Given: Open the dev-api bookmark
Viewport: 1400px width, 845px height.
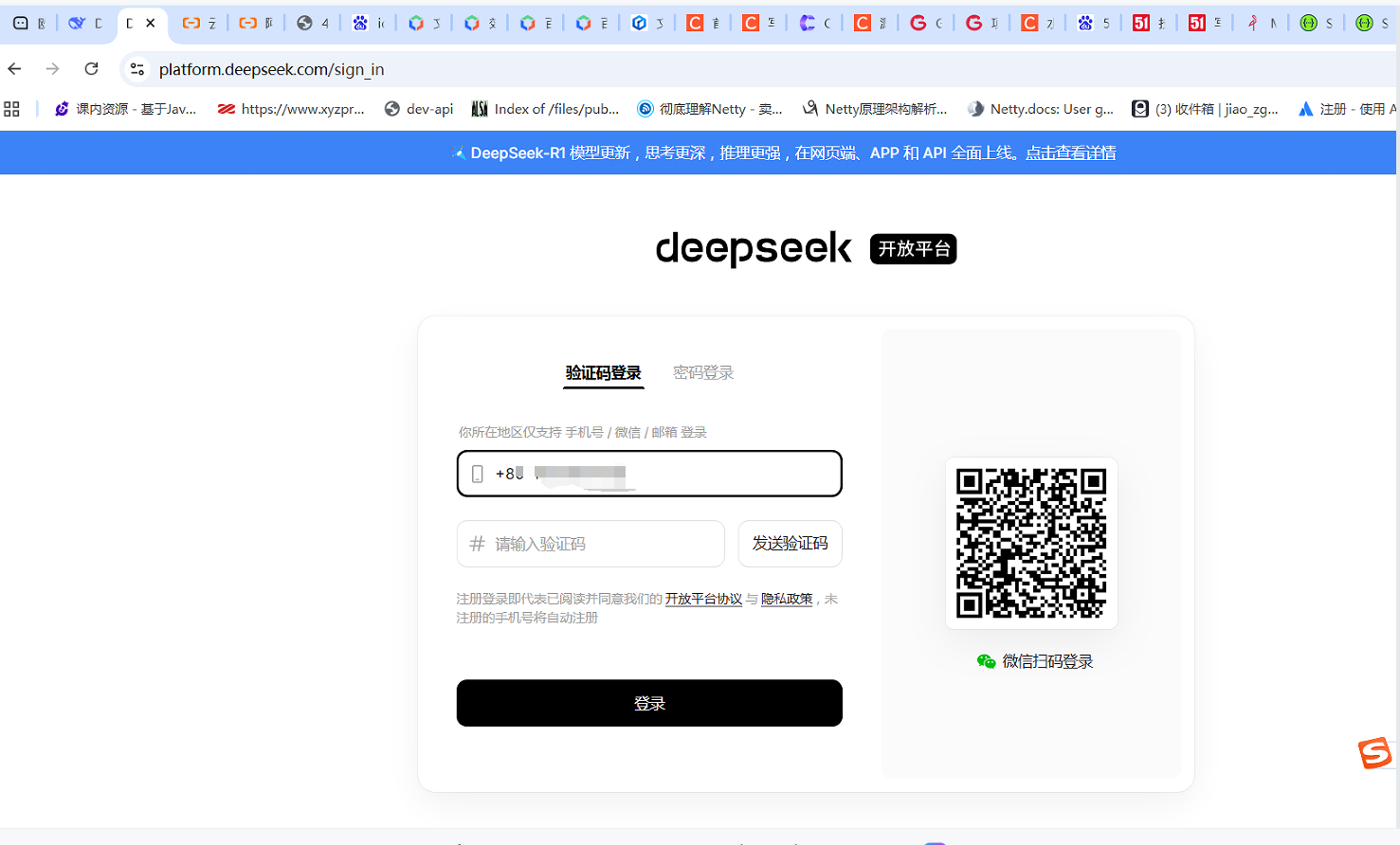Looking at the screenshot, I should click(x=419, y=109).
